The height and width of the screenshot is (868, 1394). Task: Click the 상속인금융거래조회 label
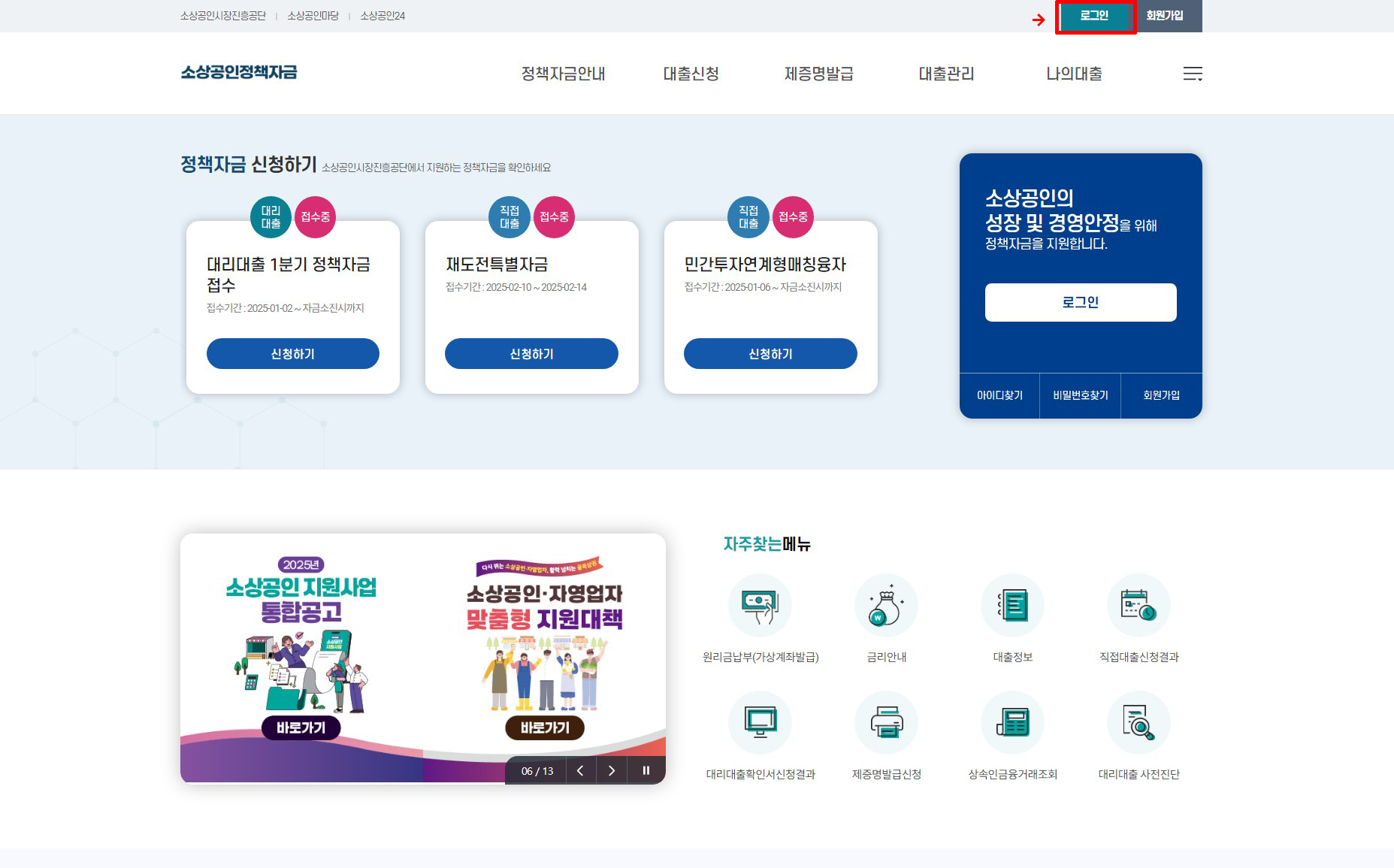click(1013, 775)
